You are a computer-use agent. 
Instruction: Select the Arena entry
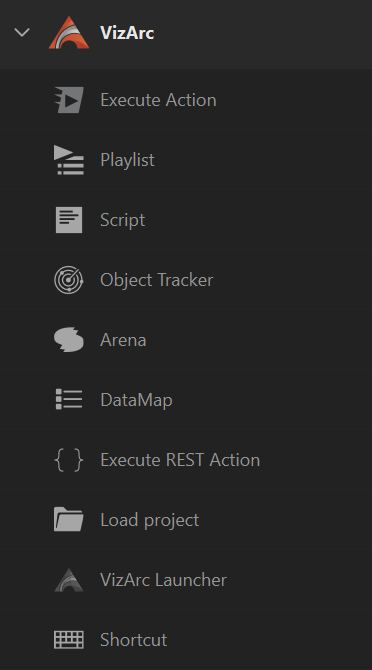[x=186, y=340]
